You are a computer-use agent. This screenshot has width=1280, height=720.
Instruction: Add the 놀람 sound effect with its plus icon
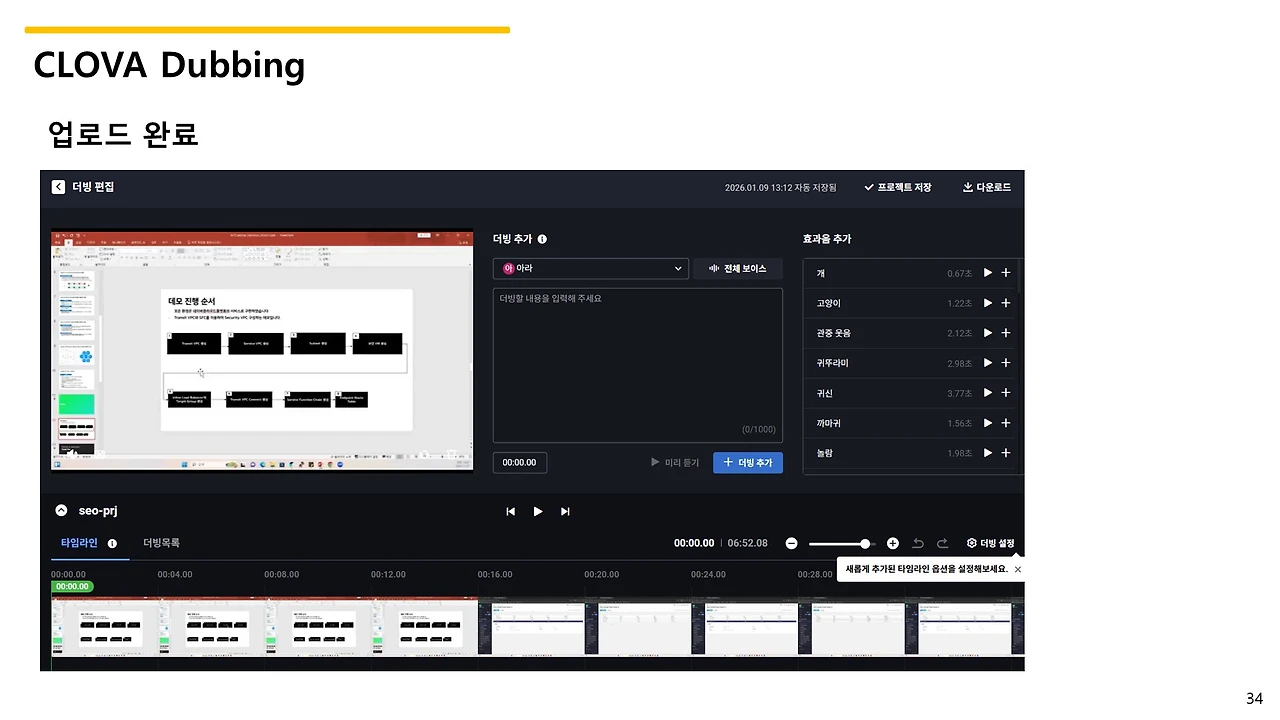[x=1006, y=453]
